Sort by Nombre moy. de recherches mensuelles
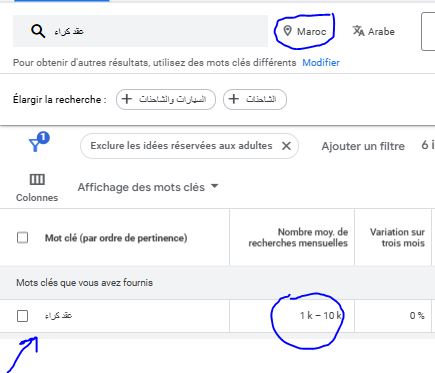This screenshot has width=435, height=373. pos(298,237)
